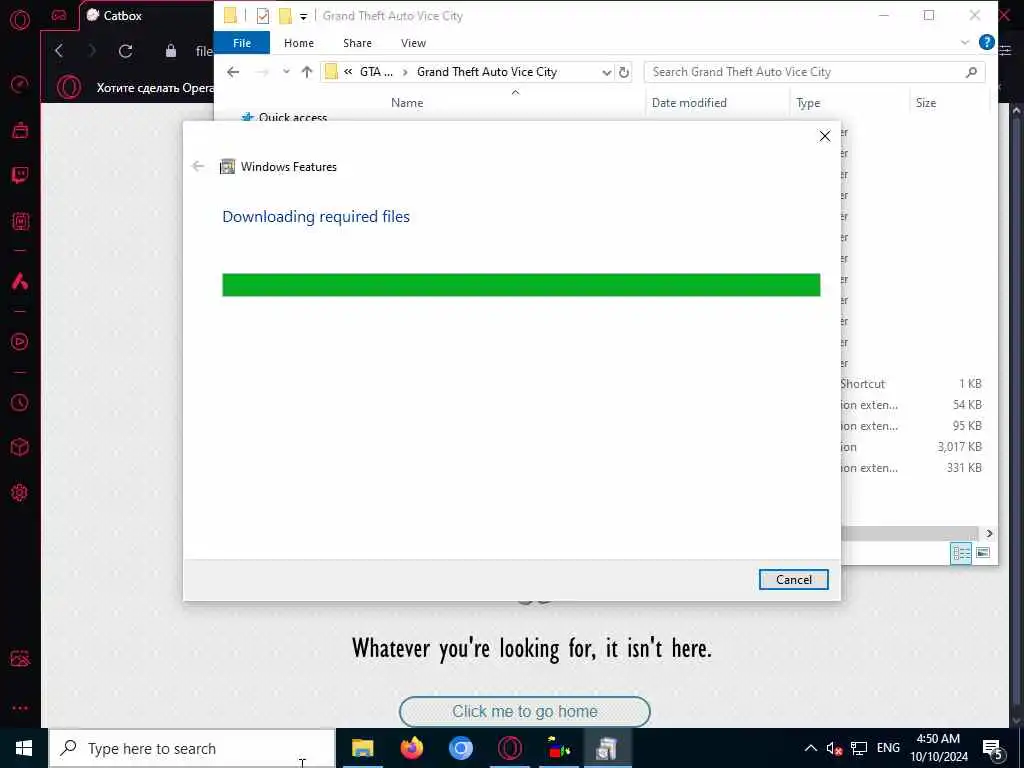The width and height of the screenshot is (1024, 768).
Task: Click the '3,017 KB' size cell
Action: pos(959,447)
